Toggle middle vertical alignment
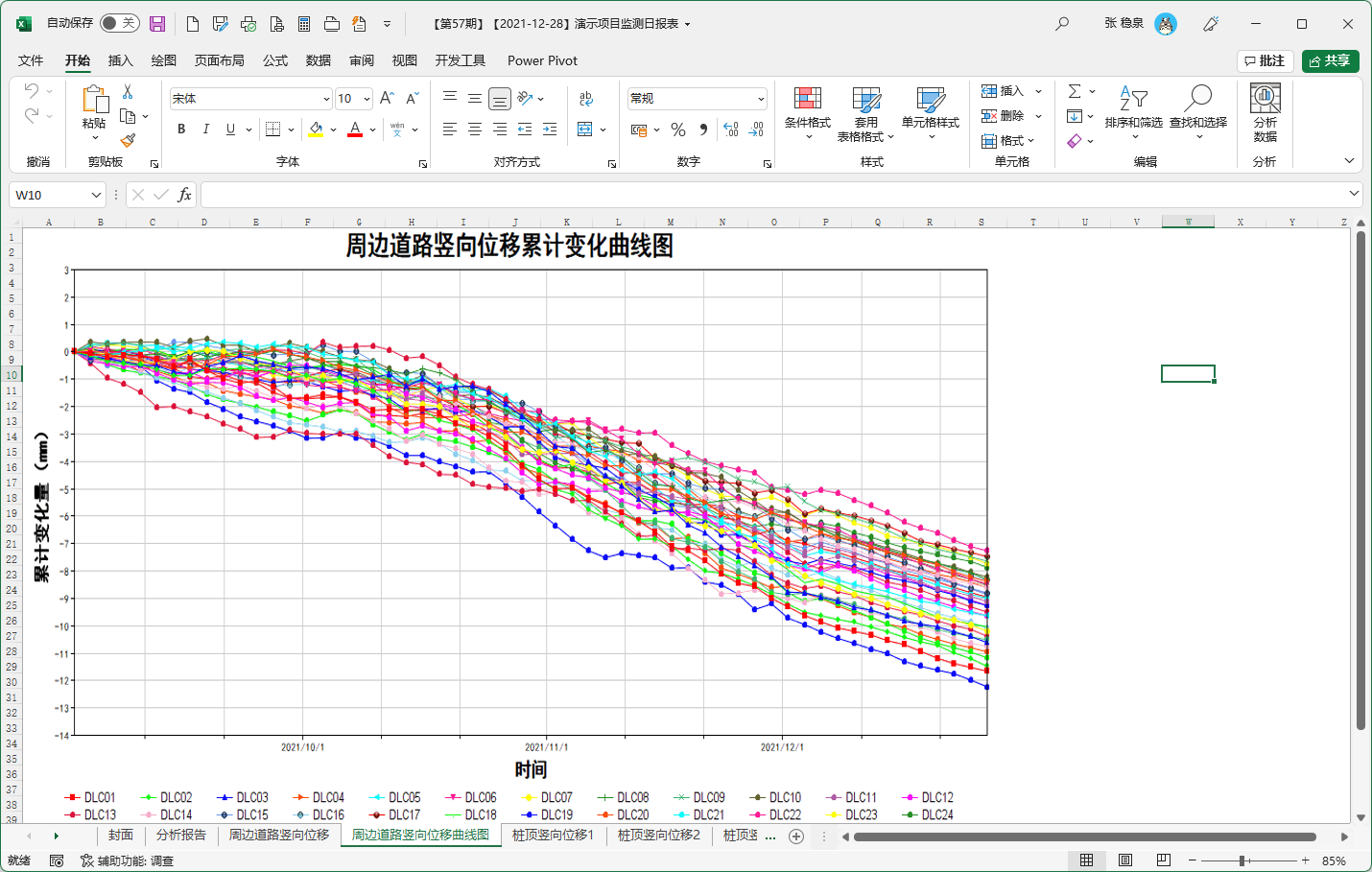This screenshot has height=872, width=1372. [x=475, y=98]
